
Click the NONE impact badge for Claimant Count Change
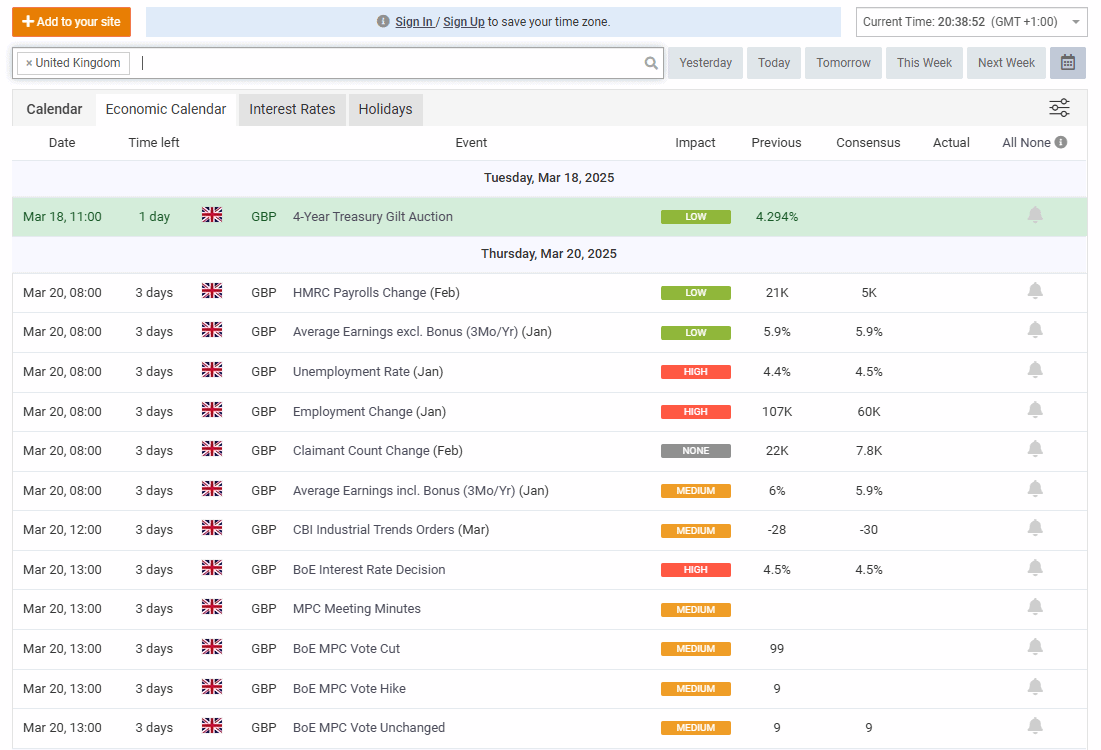click(x=695, y=451)
